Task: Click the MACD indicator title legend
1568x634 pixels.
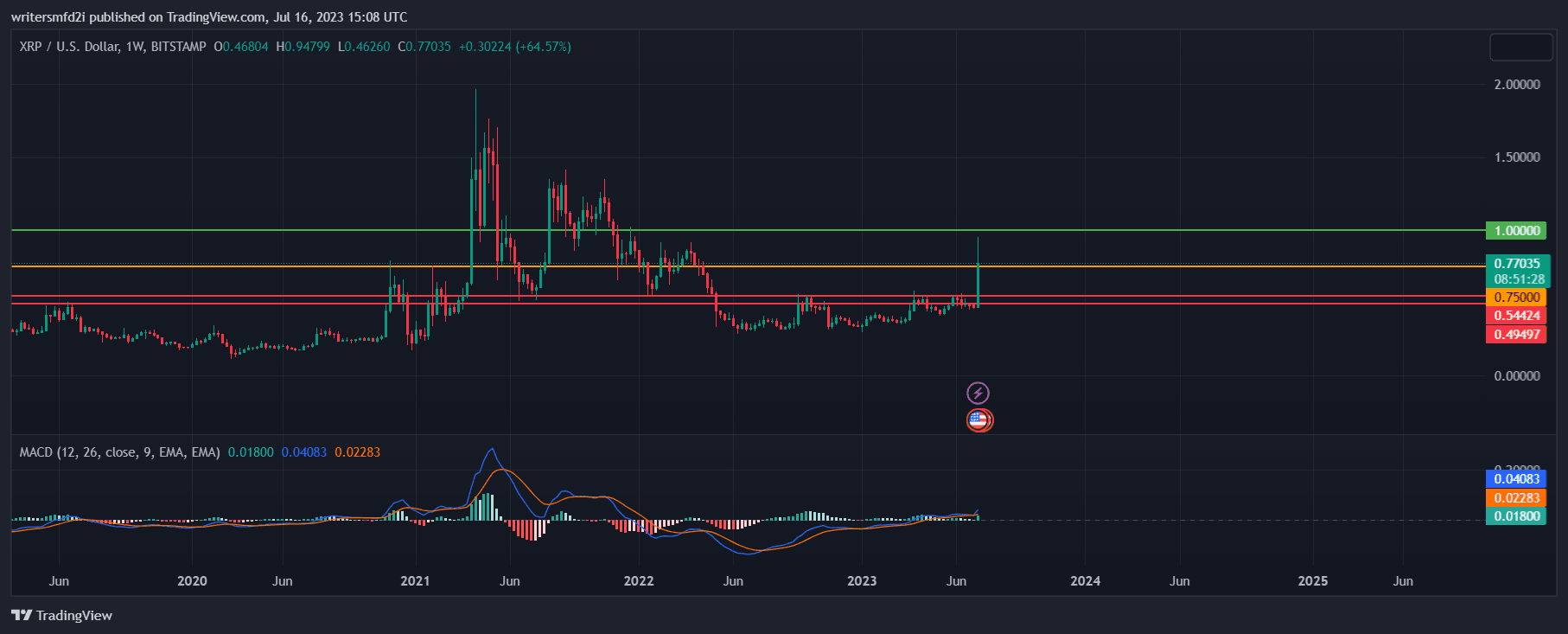Action: tap(119, 452)
